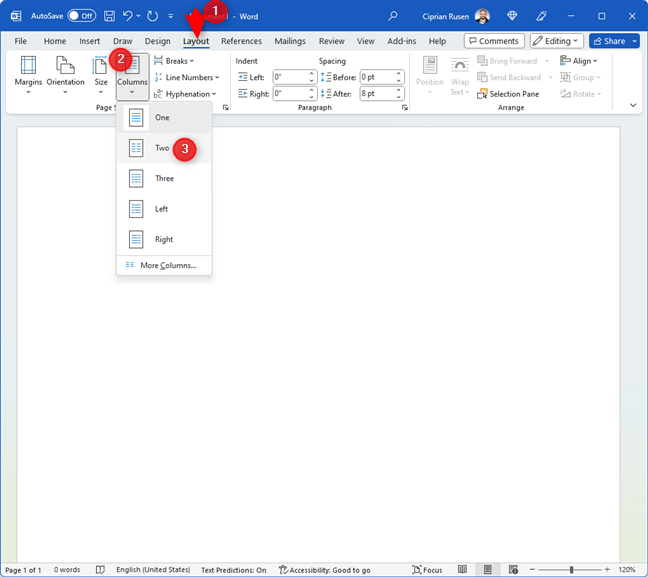
Task: Click Text Predictions: On status
Action: point(233,570)
